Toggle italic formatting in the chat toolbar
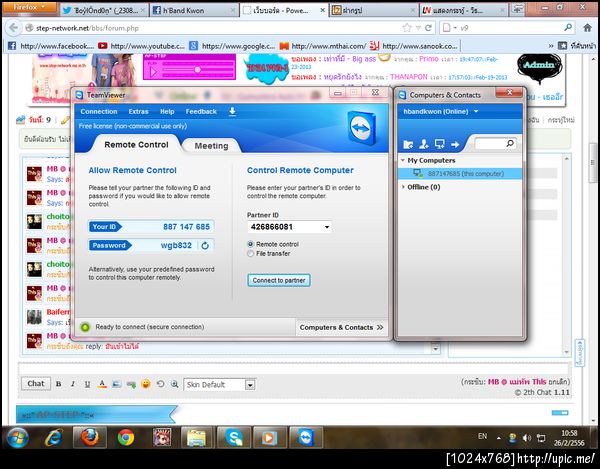600x469 pixels. 73,384
